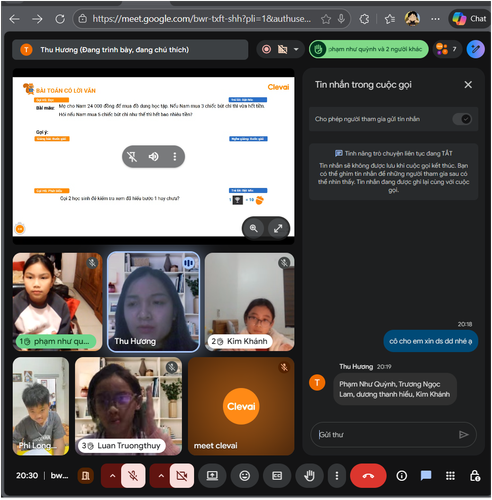492x500 pixels.
Task: Expand audio settings chevron
Action: point(112,476)
